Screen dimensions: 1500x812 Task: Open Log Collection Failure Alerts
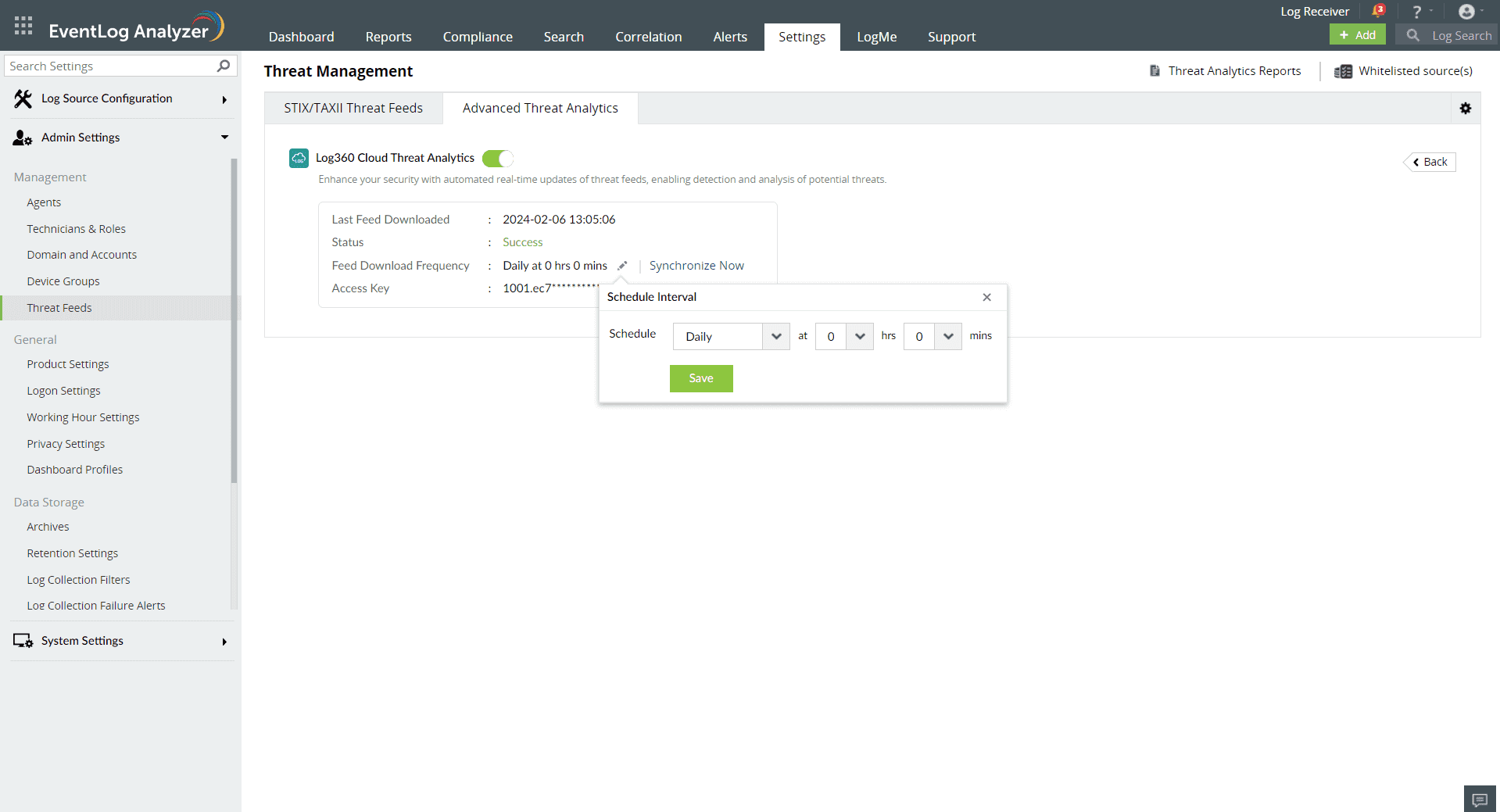(x=96, y=606)
